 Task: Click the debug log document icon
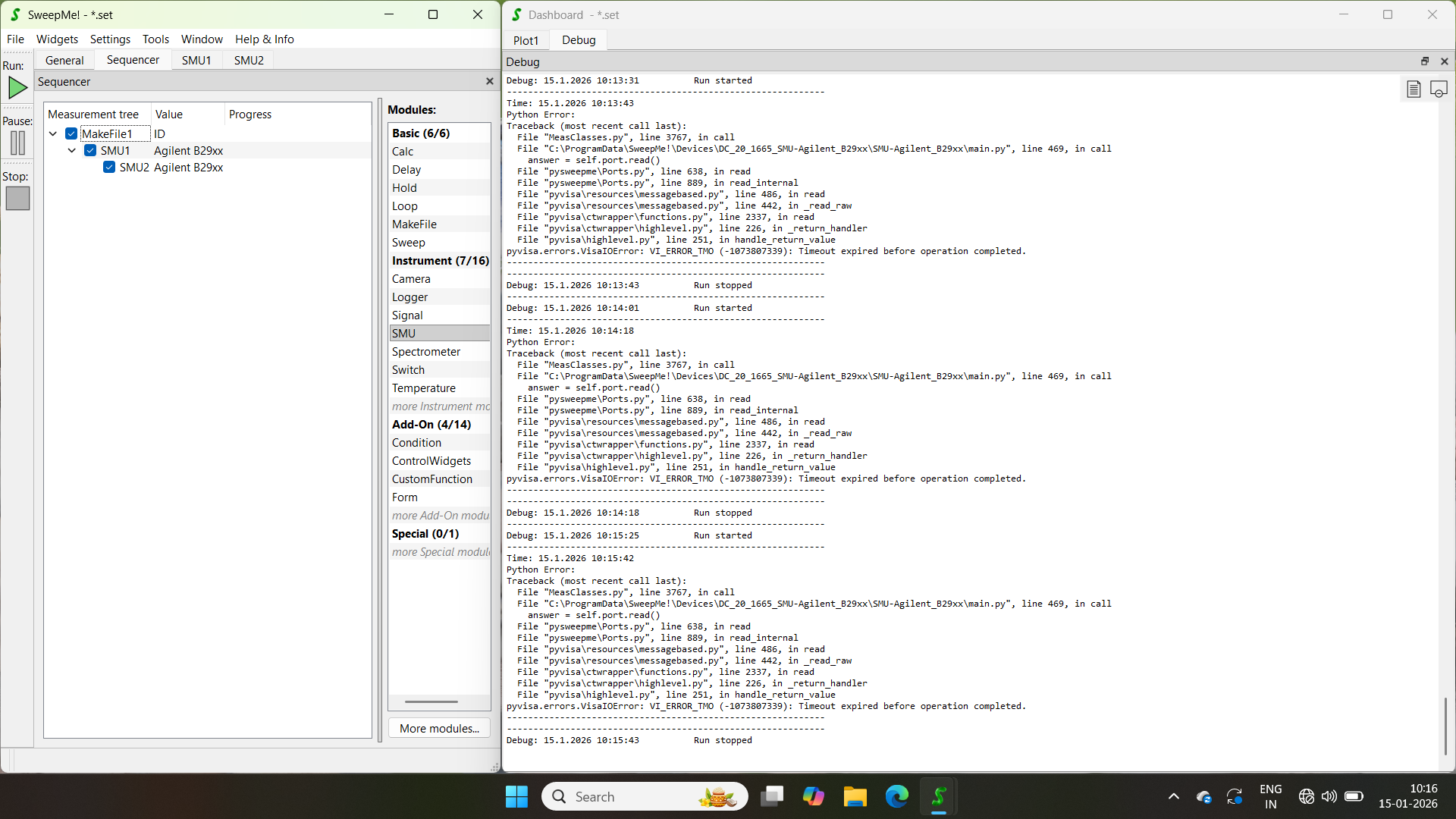point(1413,89)
